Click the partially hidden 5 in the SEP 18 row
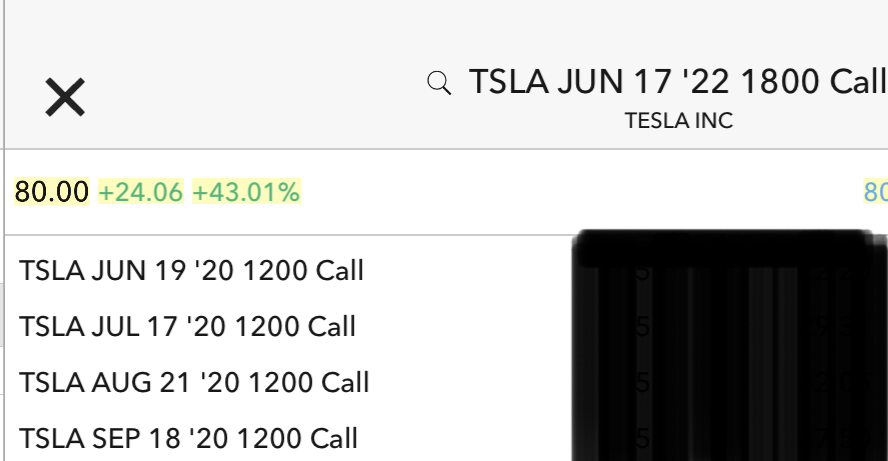 (643, 439)
